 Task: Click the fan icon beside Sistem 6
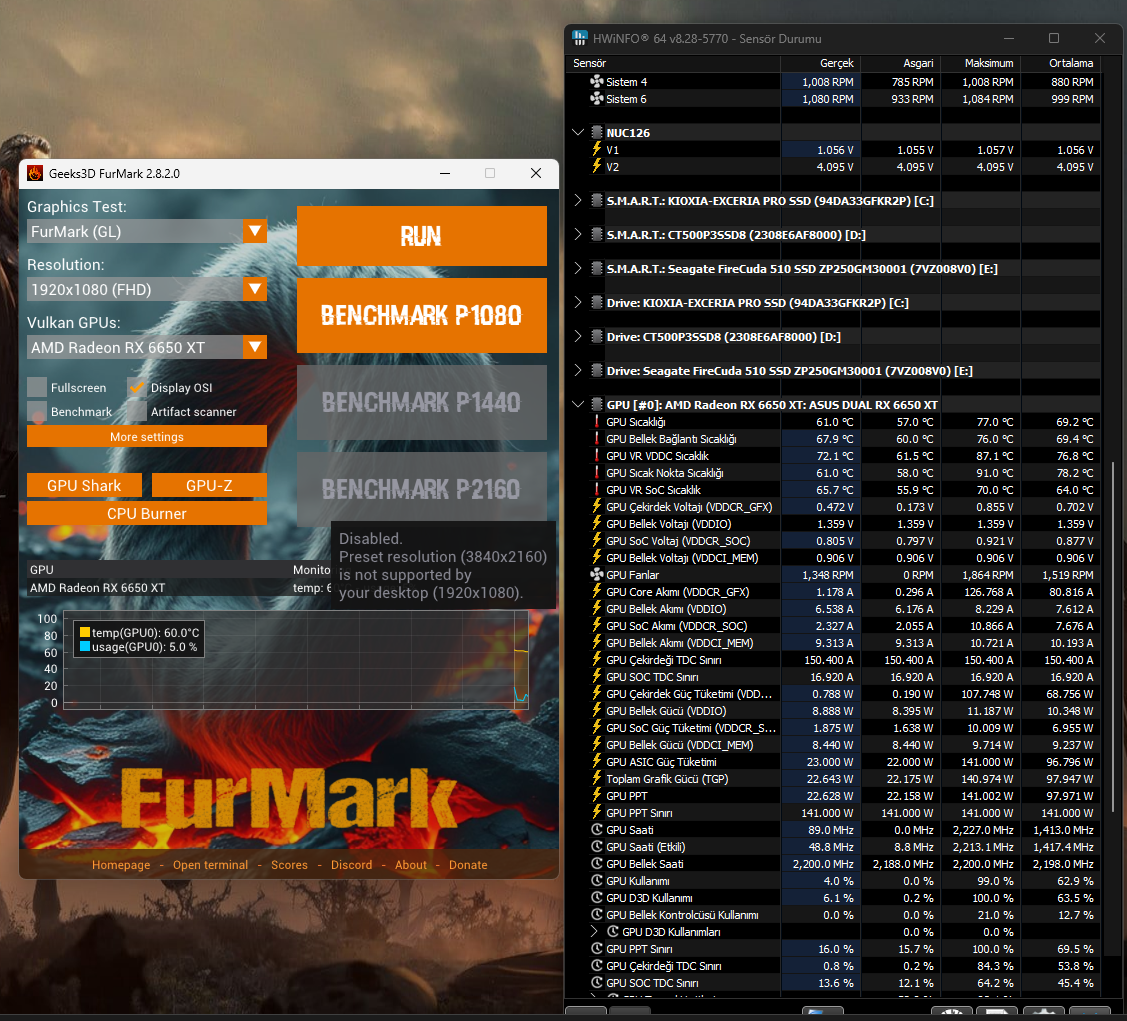(x=597, y=99)
